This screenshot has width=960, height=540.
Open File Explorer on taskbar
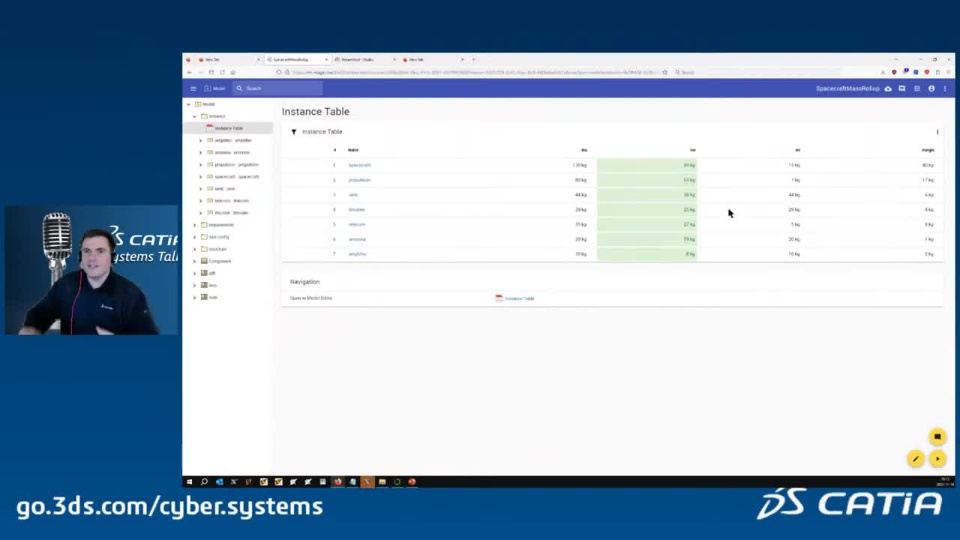point(382,482)
